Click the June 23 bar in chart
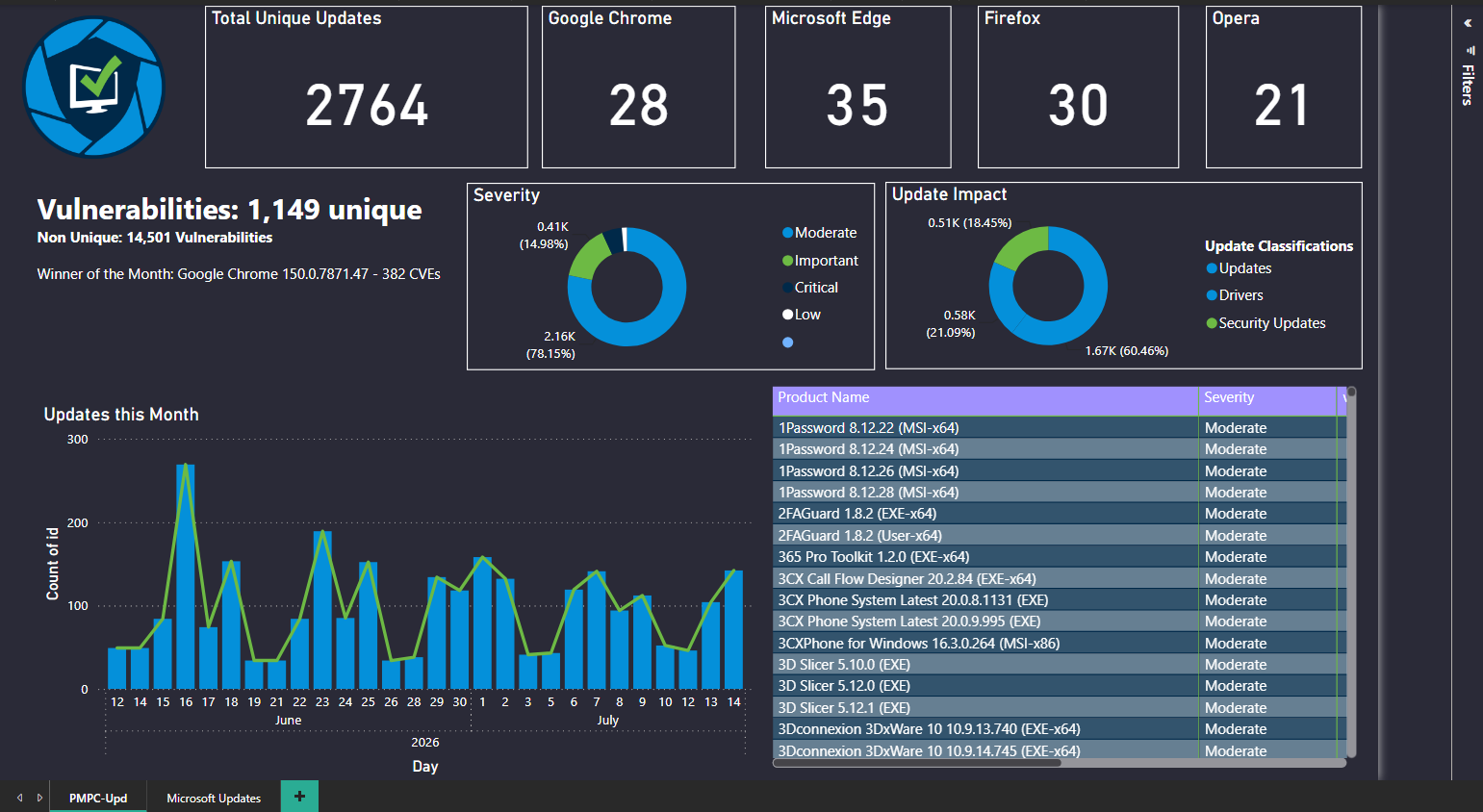 pyautogui.click(x=322, y=610)
